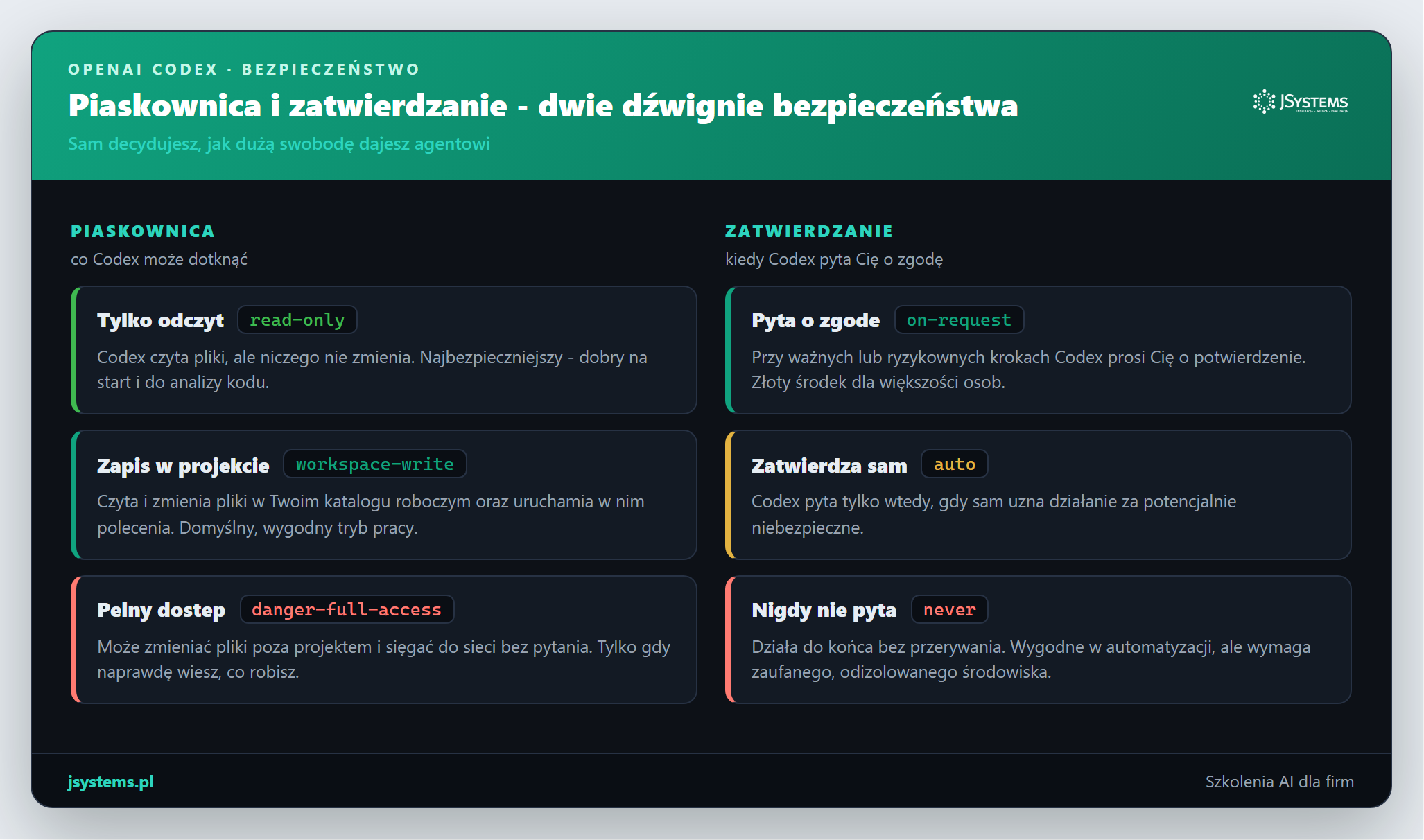This screenshot has height=840, width=1424.
Task: Select the 'Pyta o zgode' card title
Action: pyautogui.click(x=815, y=320)
